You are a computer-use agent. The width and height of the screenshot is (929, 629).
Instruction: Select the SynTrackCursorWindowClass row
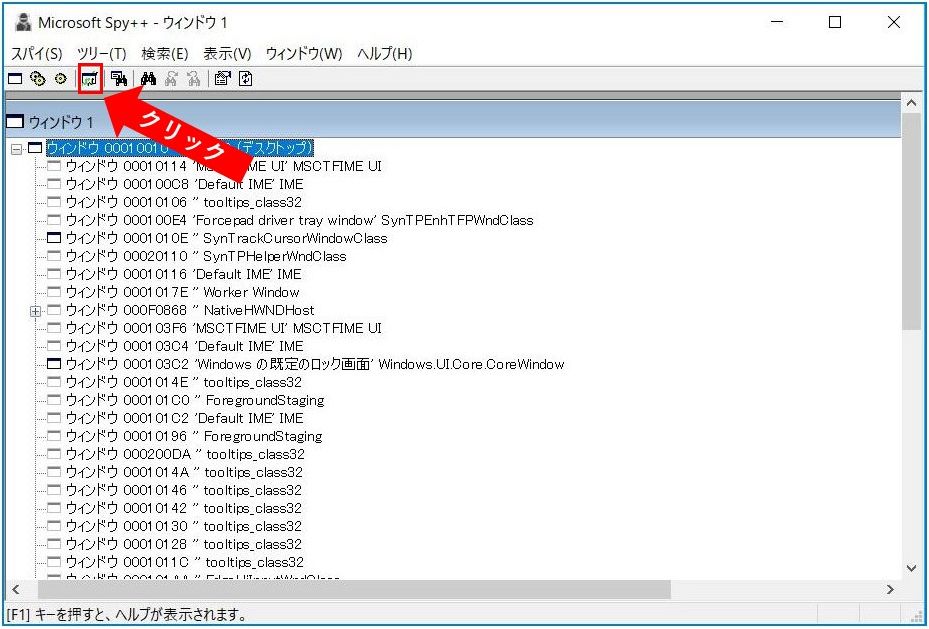pyautogui.click(x=226, y=238)
